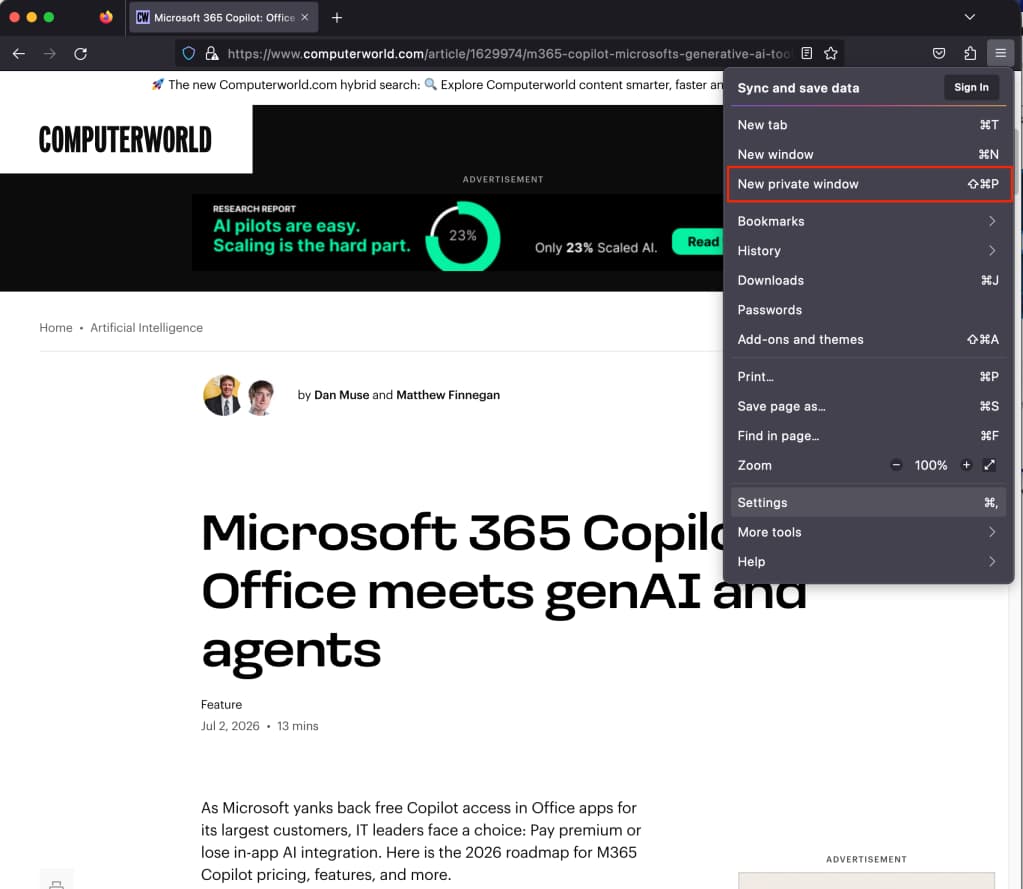1023x889 pixels.
Task: Increase zoom with plus button
Action: click(966, 465)
